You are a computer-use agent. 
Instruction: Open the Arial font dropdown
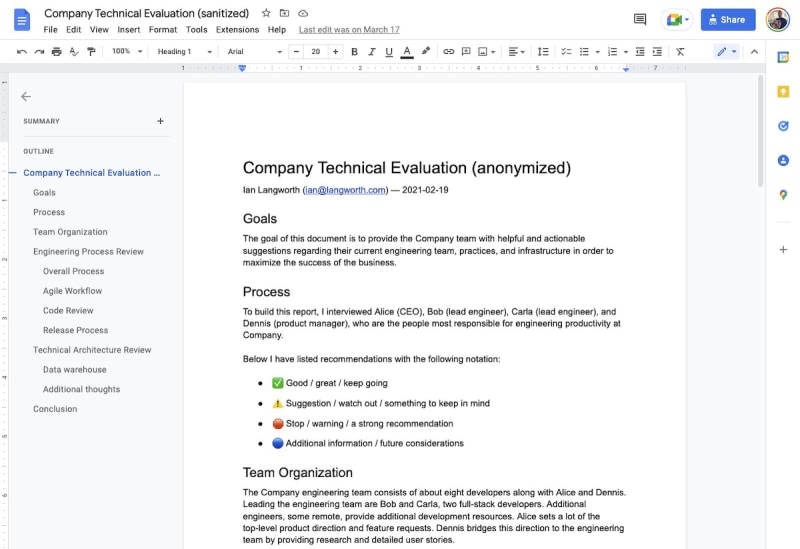253,52
